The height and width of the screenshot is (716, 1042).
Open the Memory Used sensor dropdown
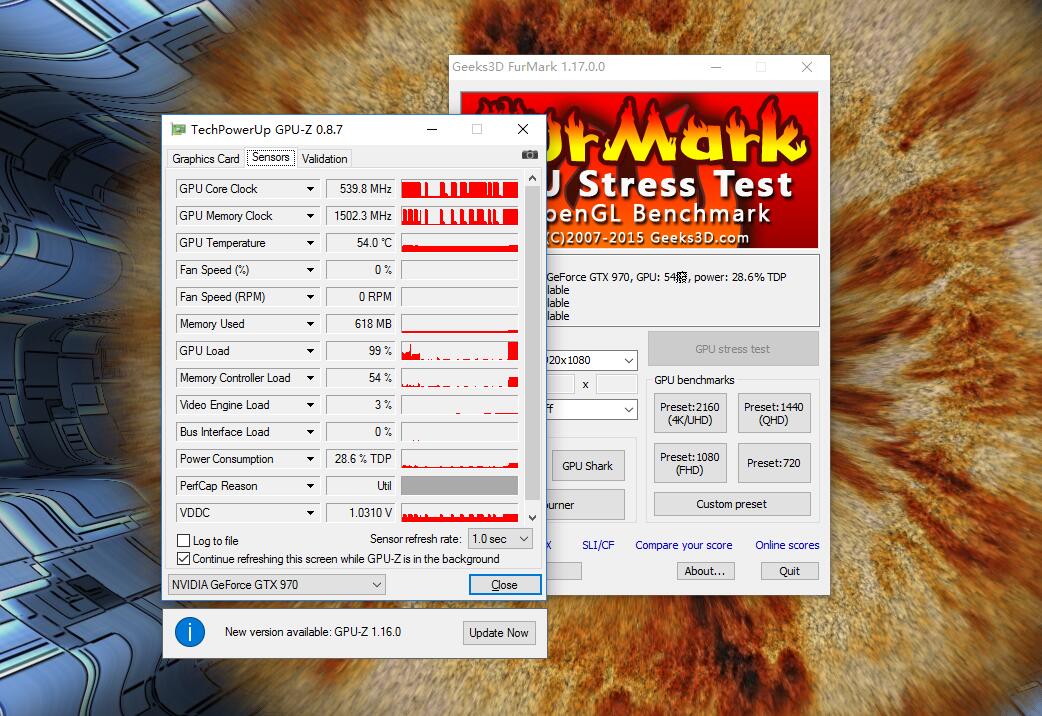coord(310,324)
